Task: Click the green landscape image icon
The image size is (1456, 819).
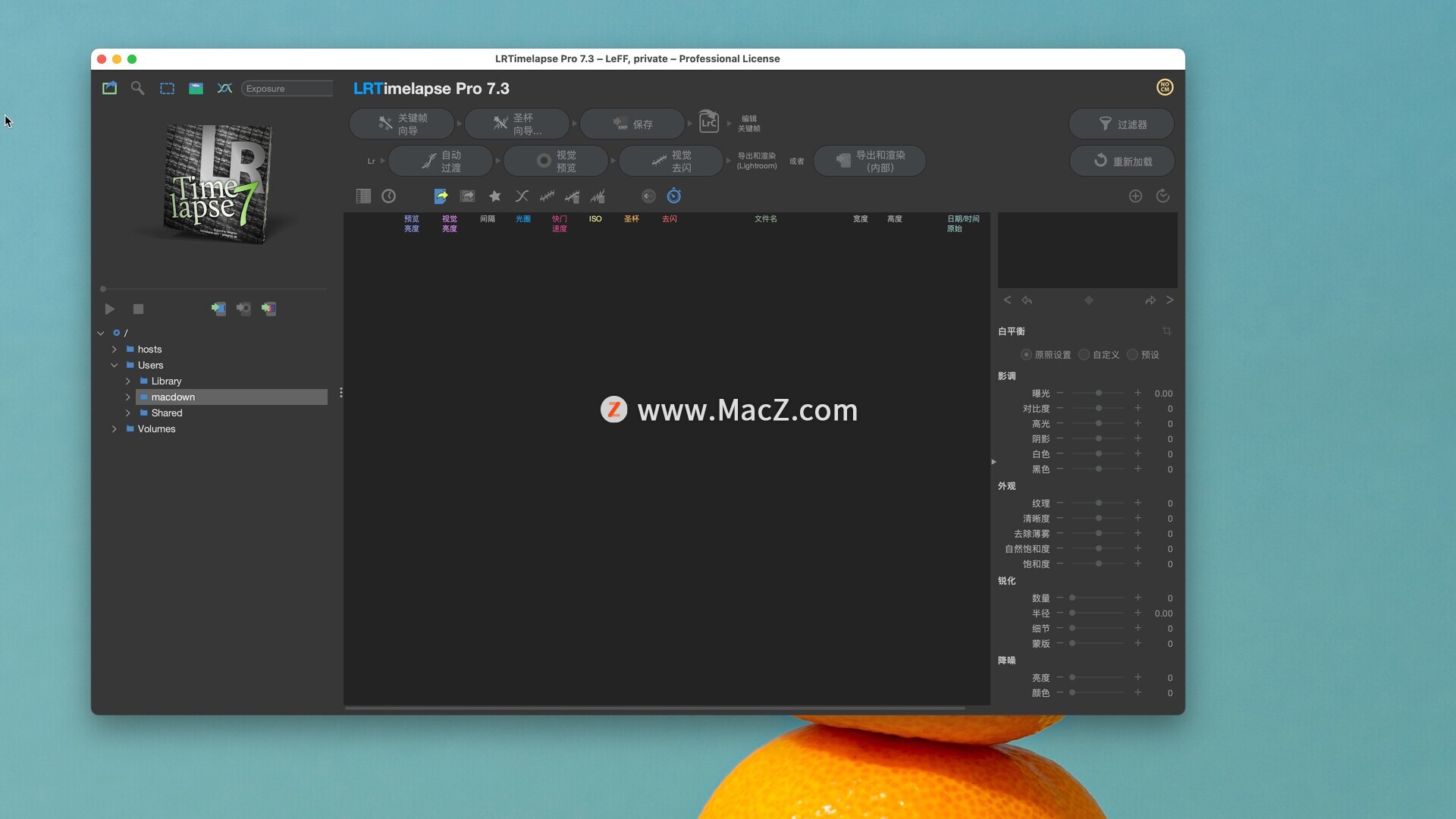Action: (196, 88)
